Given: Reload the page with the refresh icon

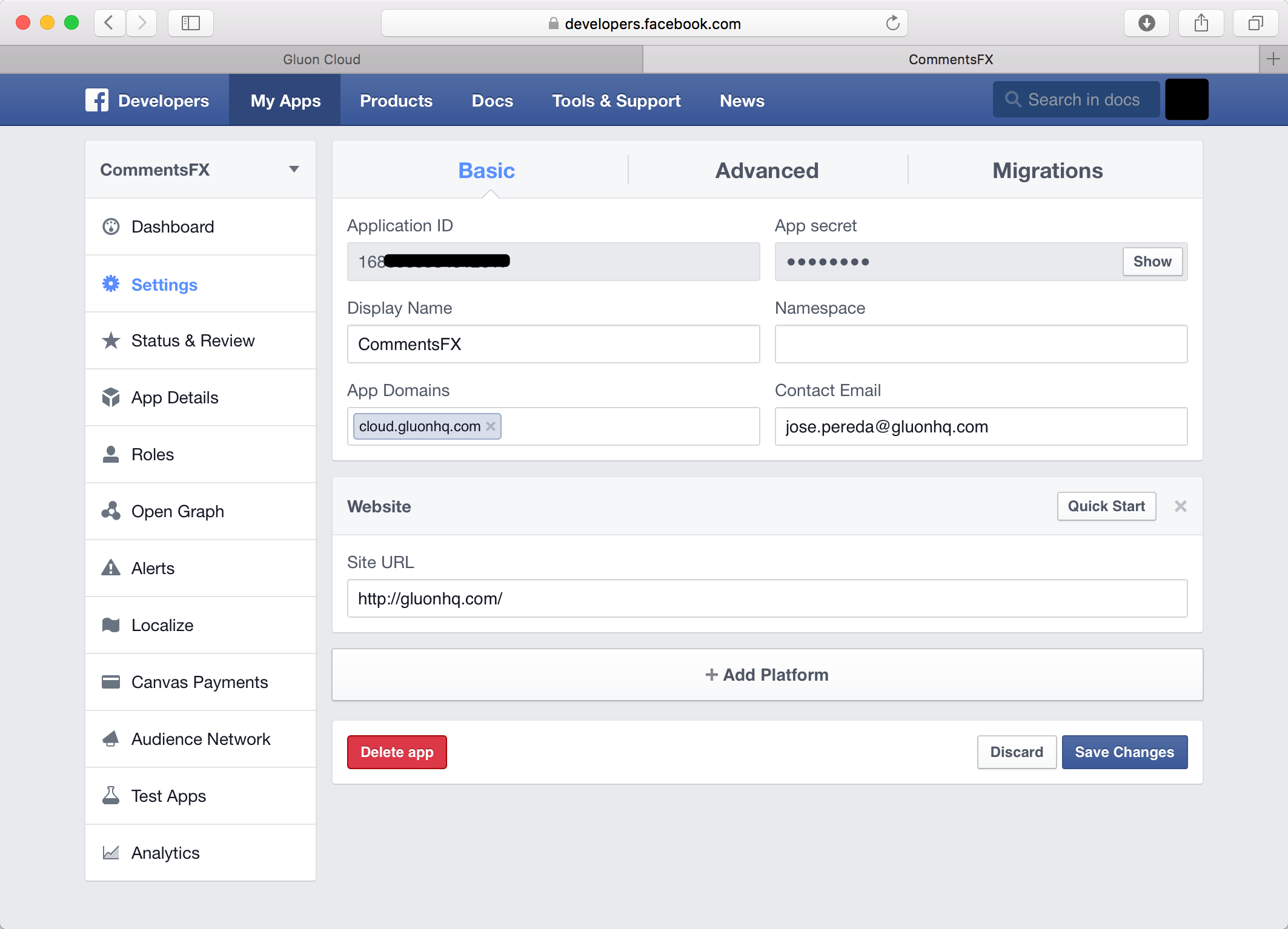Looking at the screenshot, I should (892, 24).
